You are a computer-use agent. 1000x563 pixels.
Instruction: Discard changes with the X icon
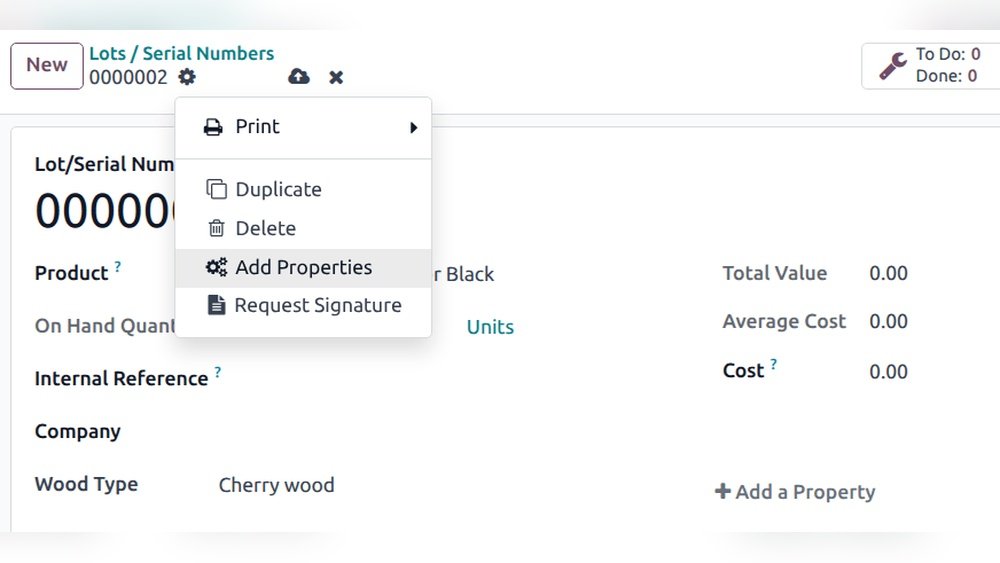tap(336, 77)
